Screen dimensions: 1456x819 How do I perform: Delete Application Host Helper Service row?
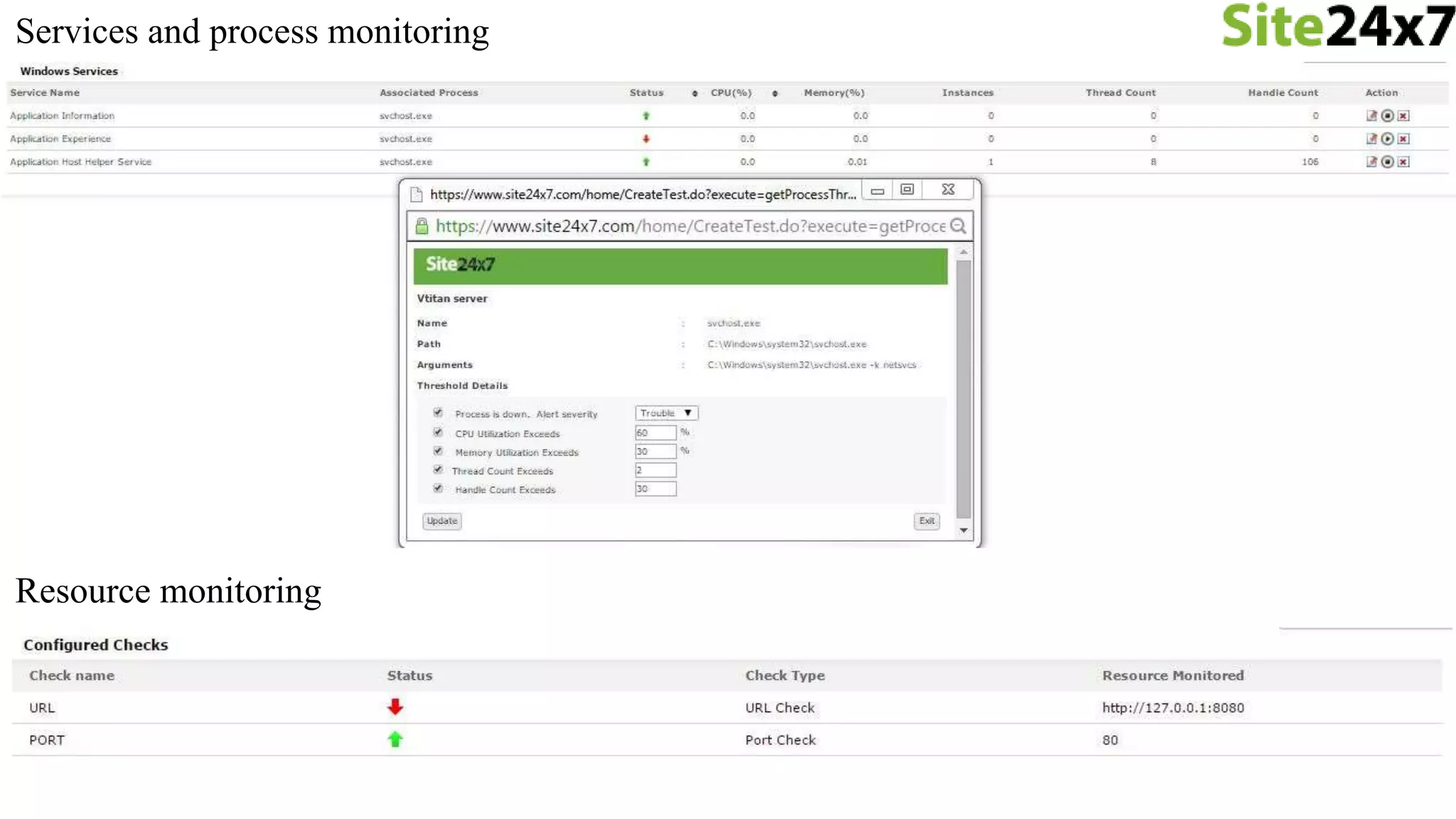[1403, 161]
